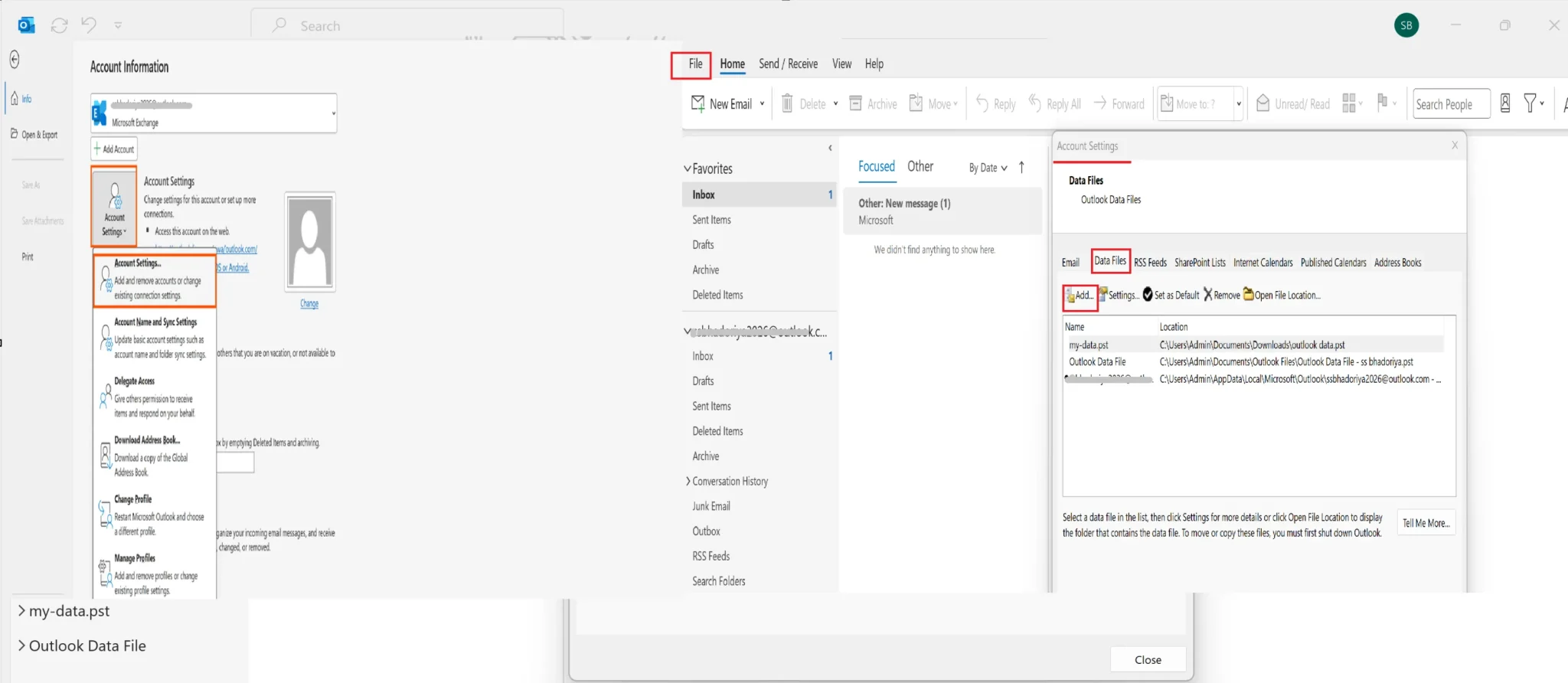Switch to RSS Feeds tab
1568x683 pixels.
(1150, 262)
